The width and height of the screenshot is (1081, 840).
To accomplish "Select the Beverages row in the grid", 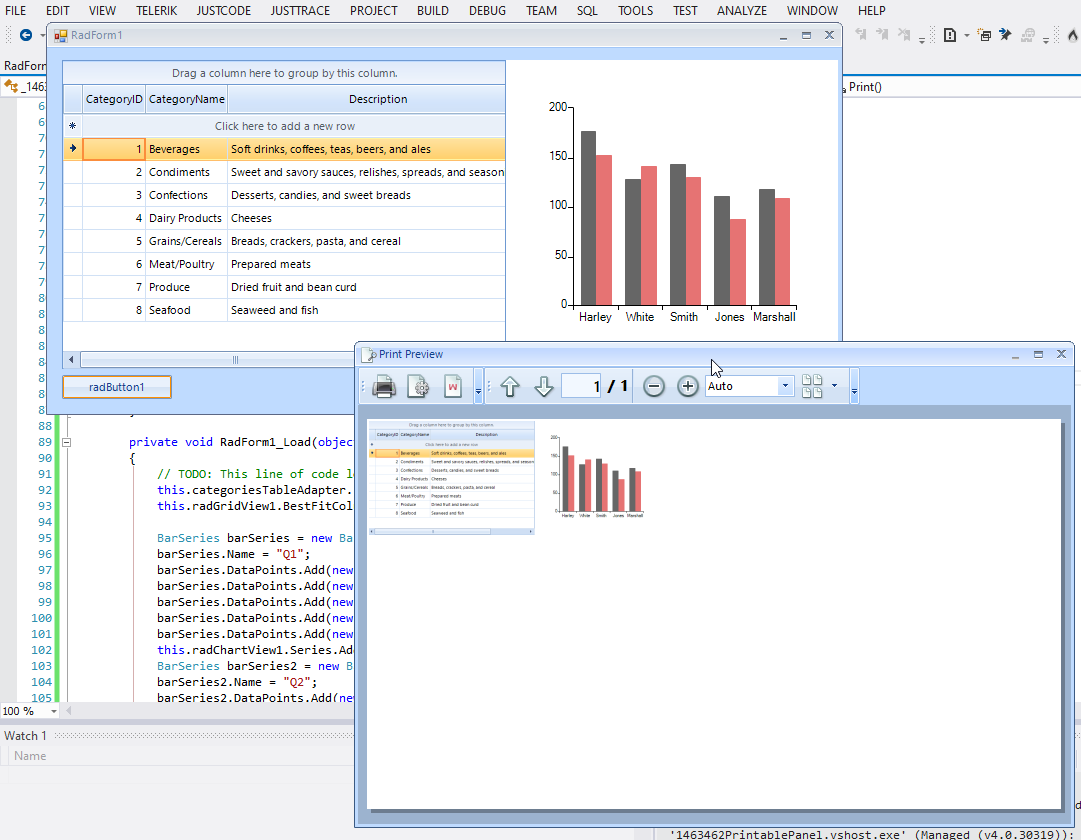I will coord(174,149).
